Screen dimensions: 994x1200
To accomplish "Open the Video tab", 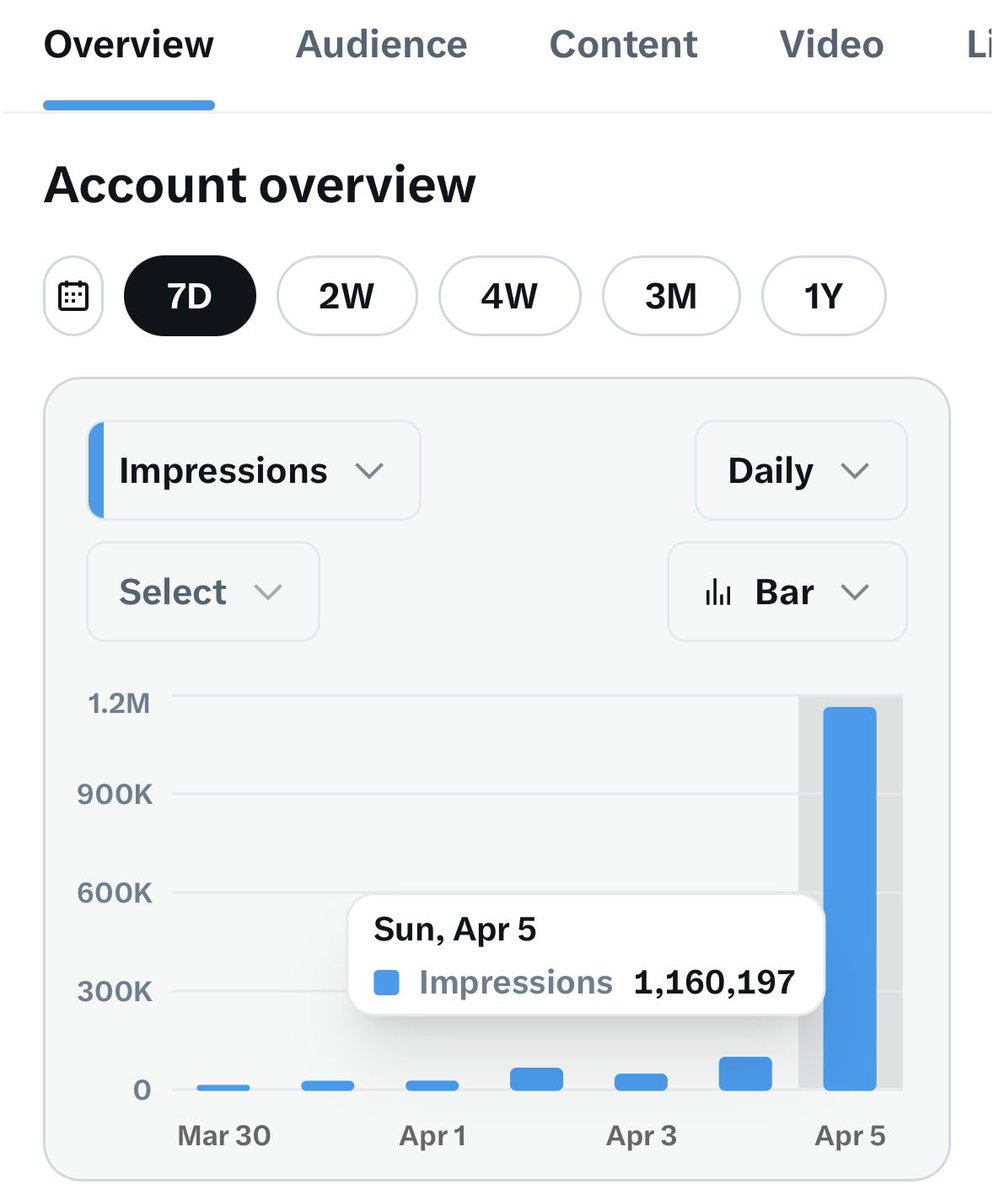I will pos(832,45).
